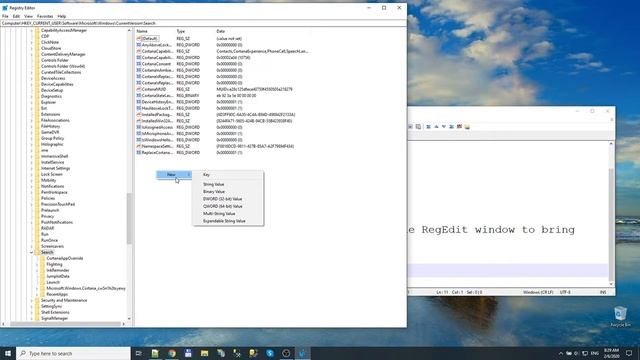
Task: Open the Favorites menu
Action: point(45,16)
